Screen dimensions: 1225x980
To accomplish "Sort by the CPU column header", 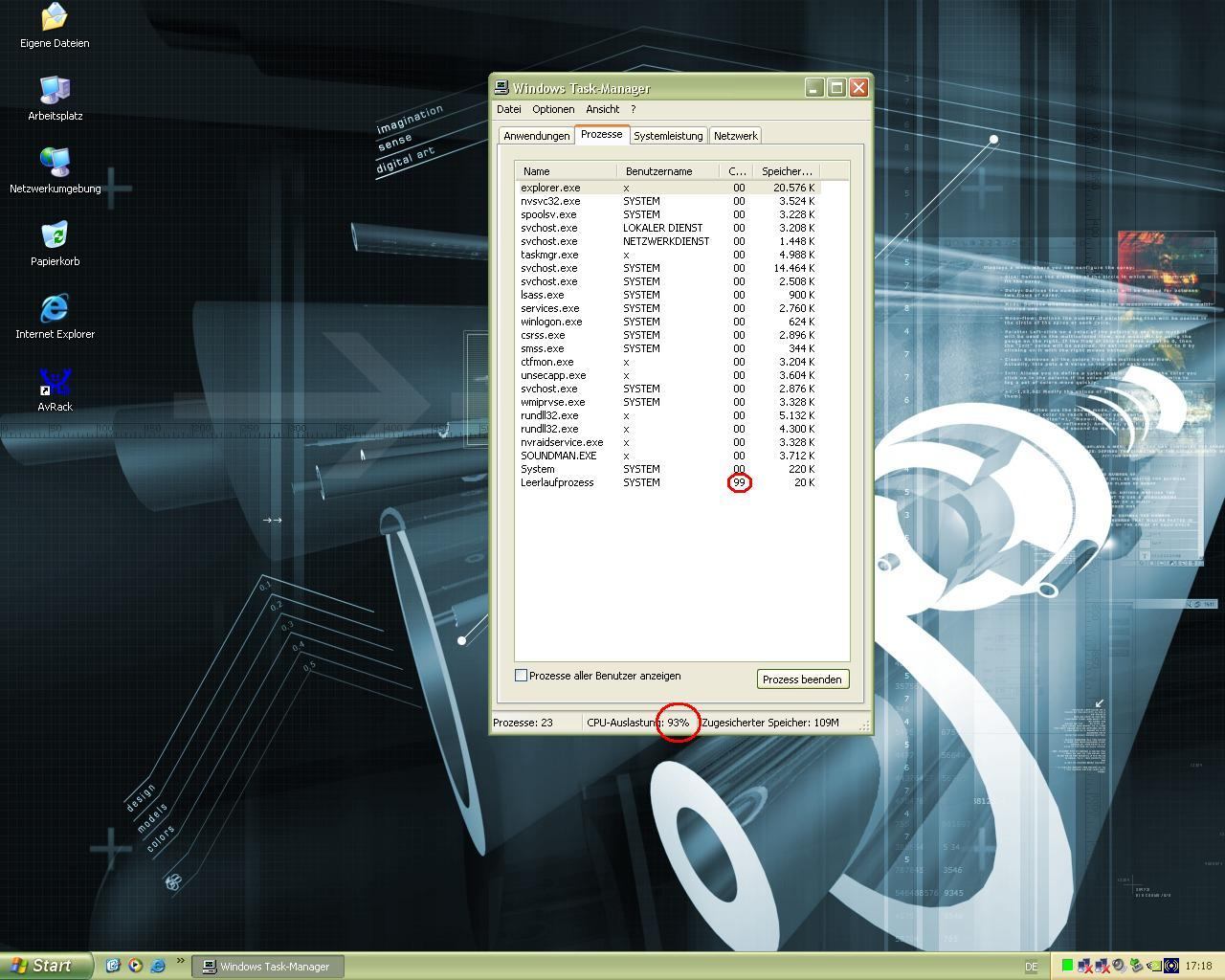I will 736,171.
